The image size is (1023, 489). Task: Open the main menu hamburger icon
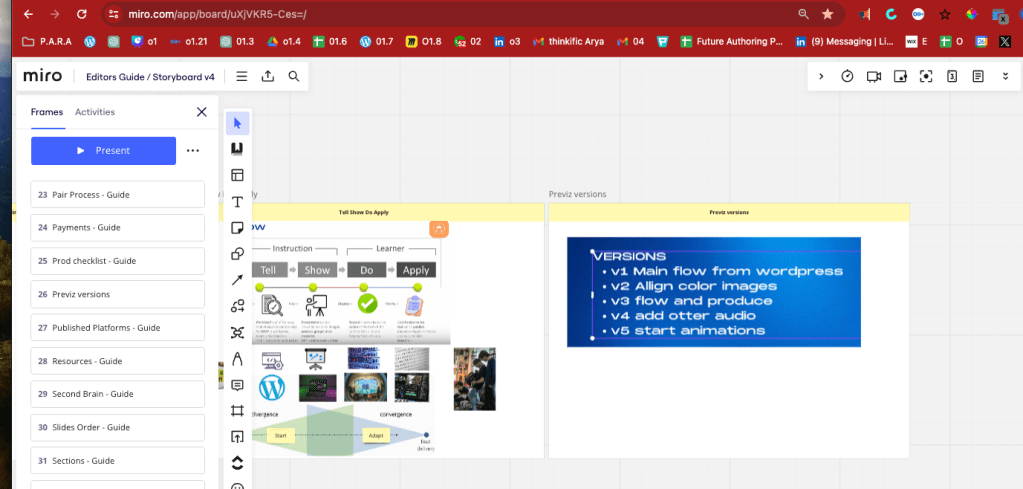tap(241, 76)
